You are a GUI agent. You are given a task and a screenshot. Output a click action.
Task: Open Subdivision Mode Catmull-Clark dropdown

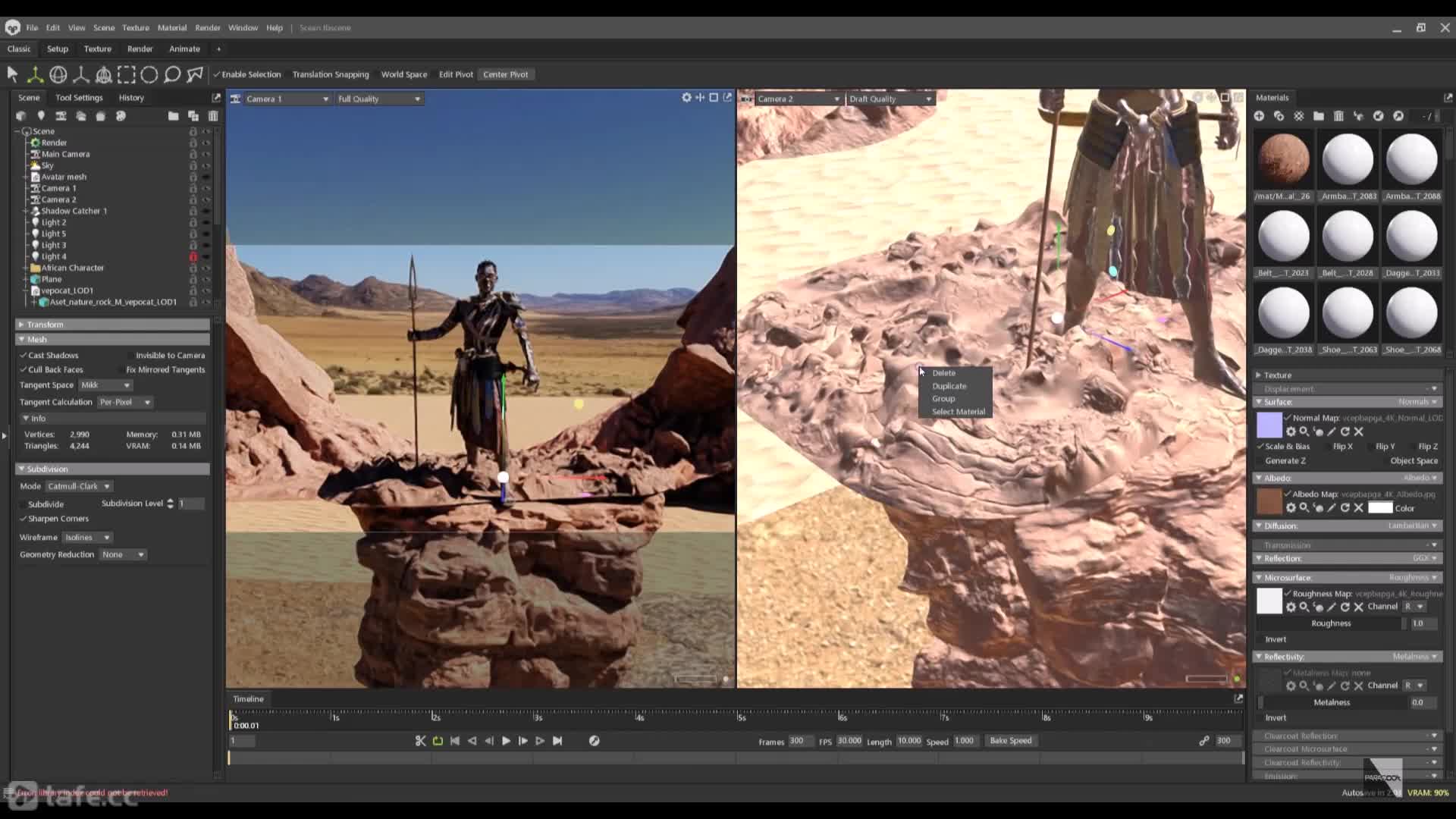coord(79,486)
